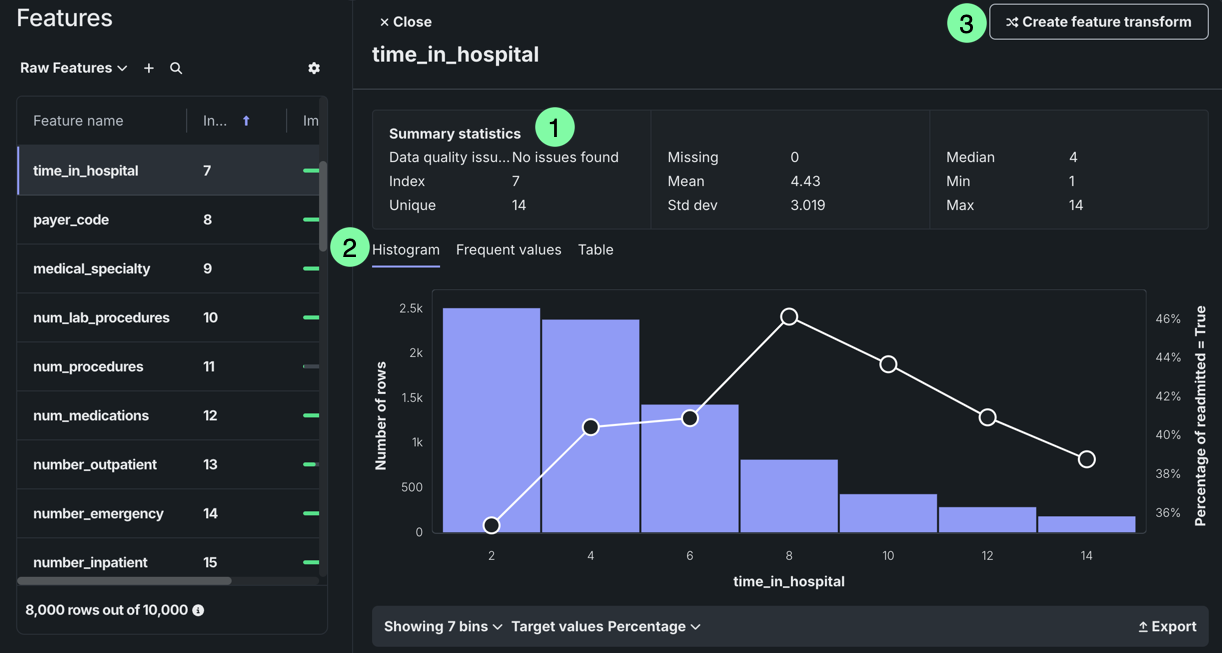Select the medical_specialty feature row
The height and width of the screenshot is (653, 1222).
point(91,269)
